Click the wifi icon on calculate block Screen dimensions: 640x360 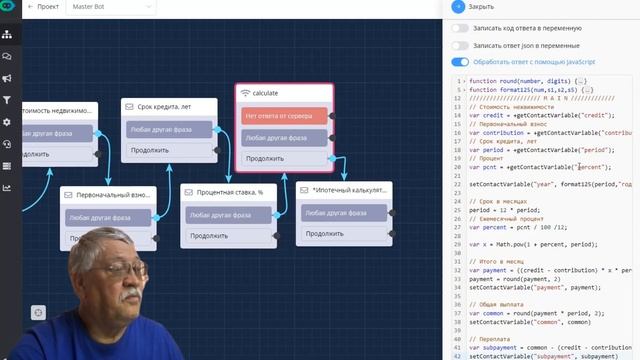point(245,93)
